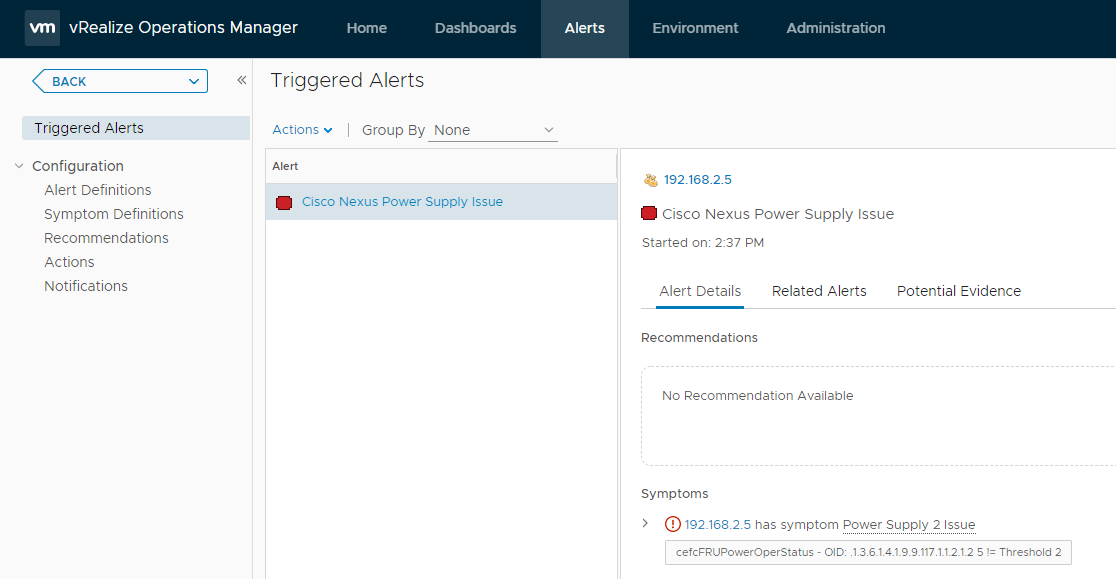Click red critical icon beside alert title in details
This screenshot has width=1116, height=579.
(649, 214)
